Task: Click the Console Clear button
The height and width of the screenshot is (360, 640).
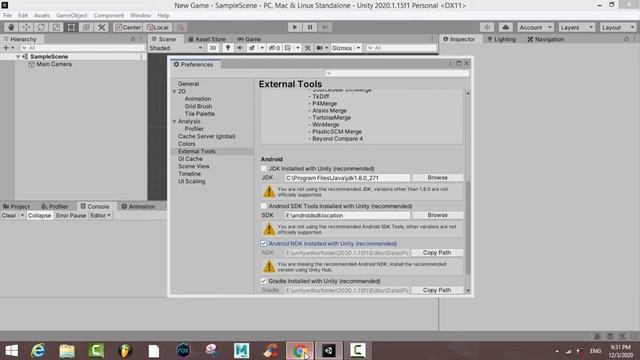Action: 9,216
